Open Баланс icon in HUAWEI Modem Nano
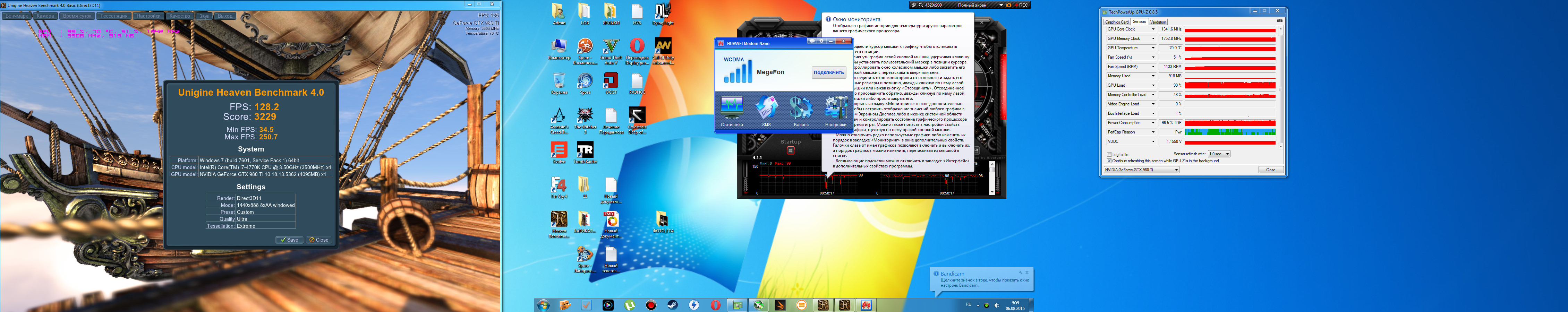Image resolution: width=1568 pixels, height=312 pixels. coord(801,111)
